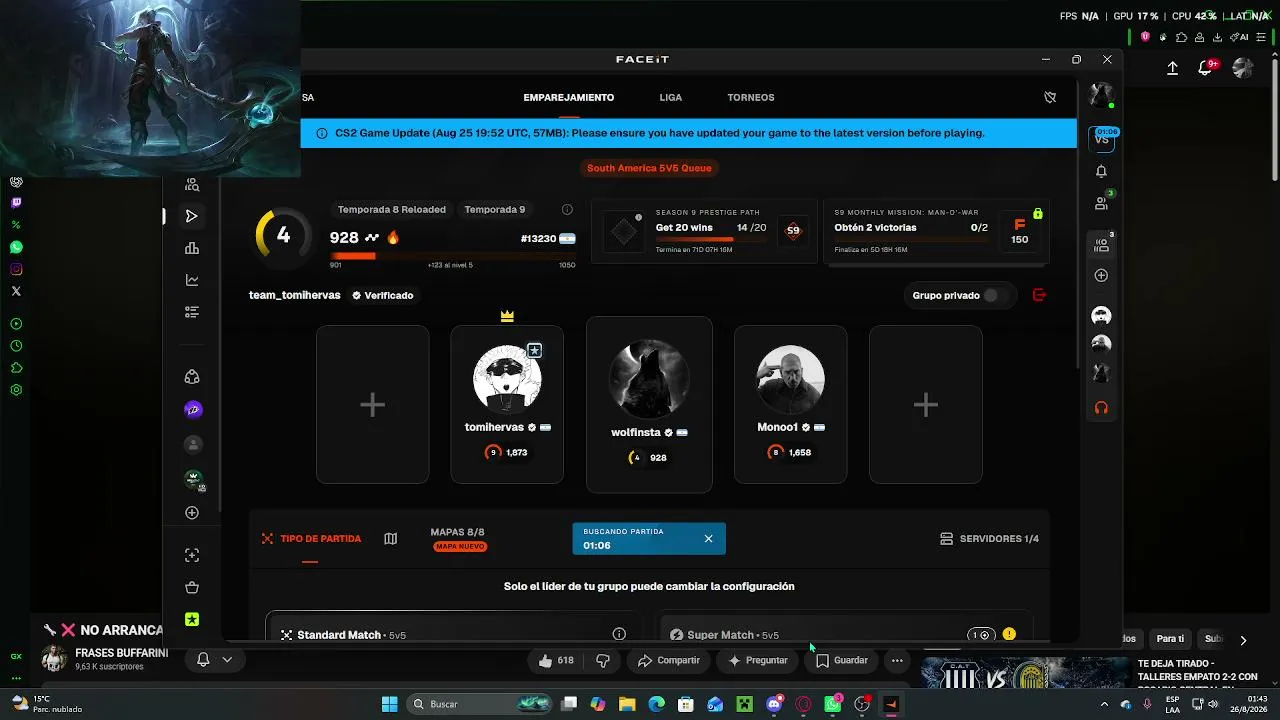Viewport: 1280px width, 720px height.
Task: Open the TIPO DE PARTIDA tab
Action: point(311,539)
